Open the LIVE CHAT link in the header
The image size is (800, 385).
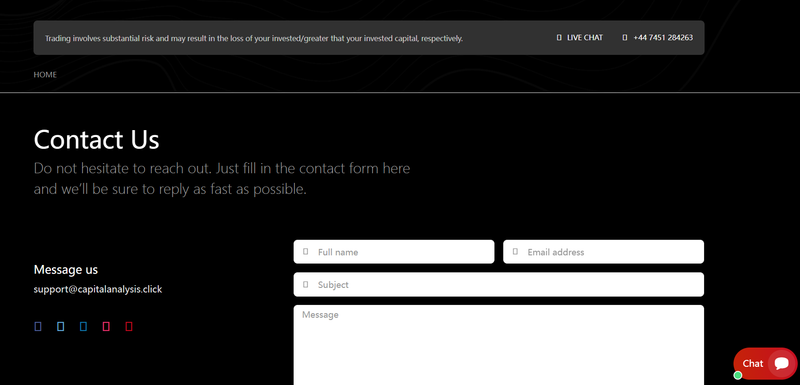click(x=585, y=38)
